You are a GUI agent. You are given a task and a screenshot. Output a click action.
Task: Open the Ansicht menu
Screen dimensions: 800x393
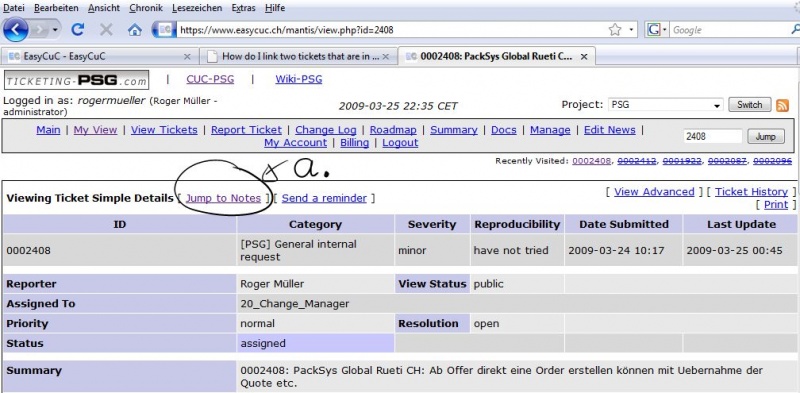[x=104, y=8]
